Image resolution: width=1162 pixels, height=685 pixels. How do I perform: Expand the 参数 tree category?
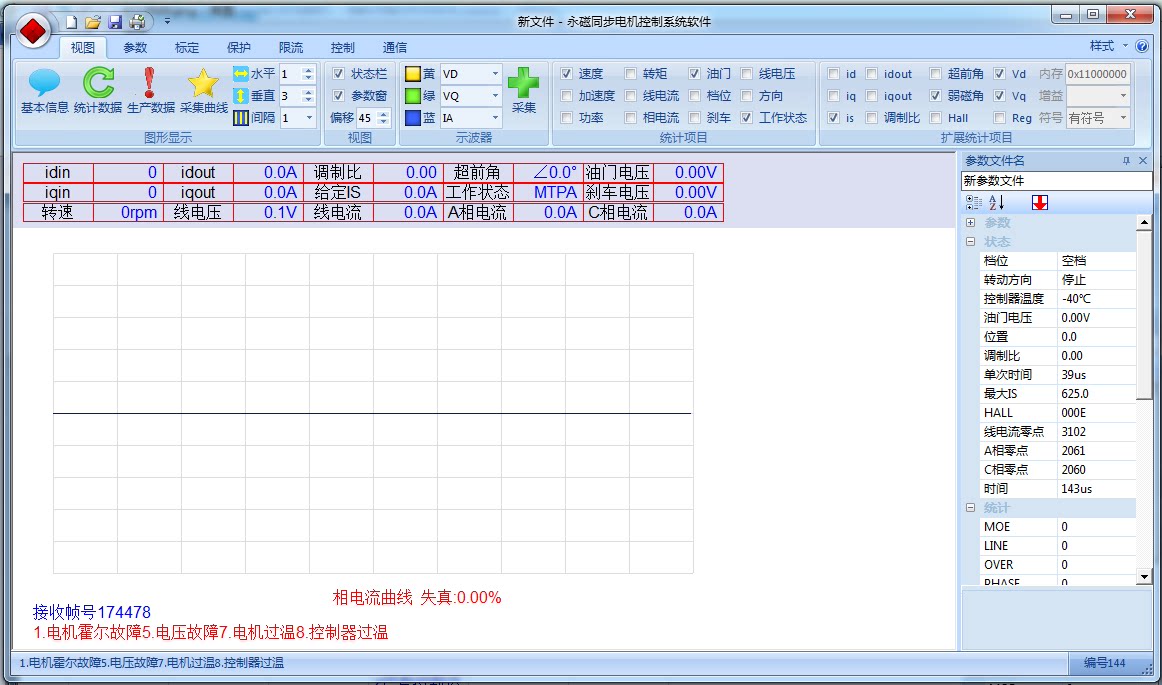click(x=971, y=222)
